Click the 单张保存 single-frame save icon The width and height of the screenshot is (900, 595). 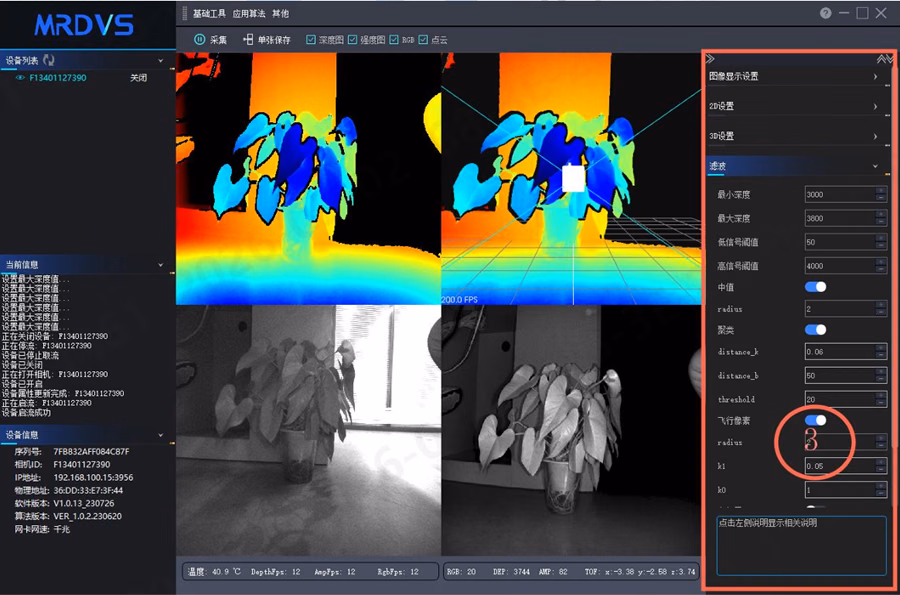(x=248, y=39)
